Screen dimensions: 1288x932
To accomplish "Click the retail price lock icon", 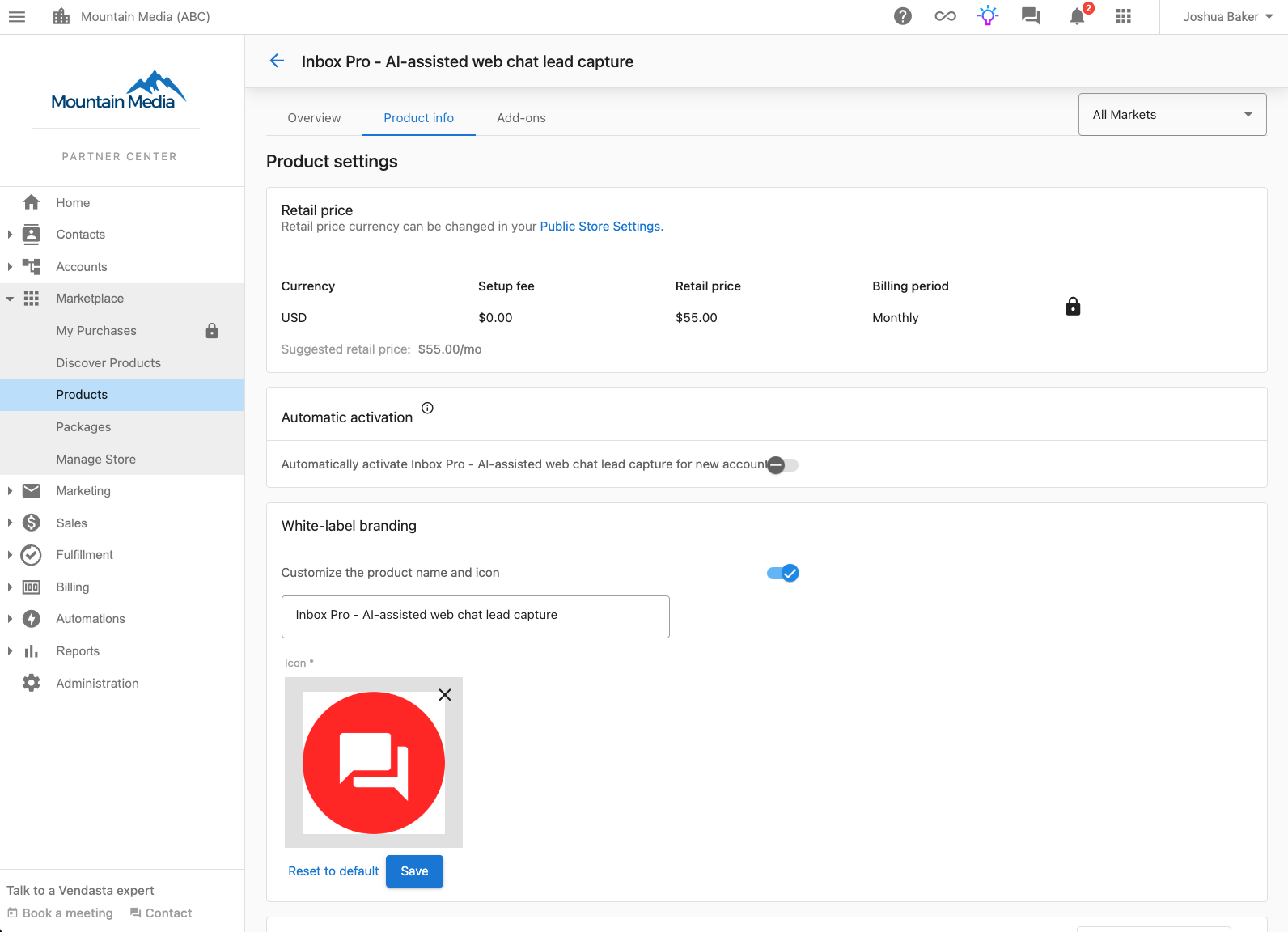I will pyautogui.click(x=1073, y=306).
